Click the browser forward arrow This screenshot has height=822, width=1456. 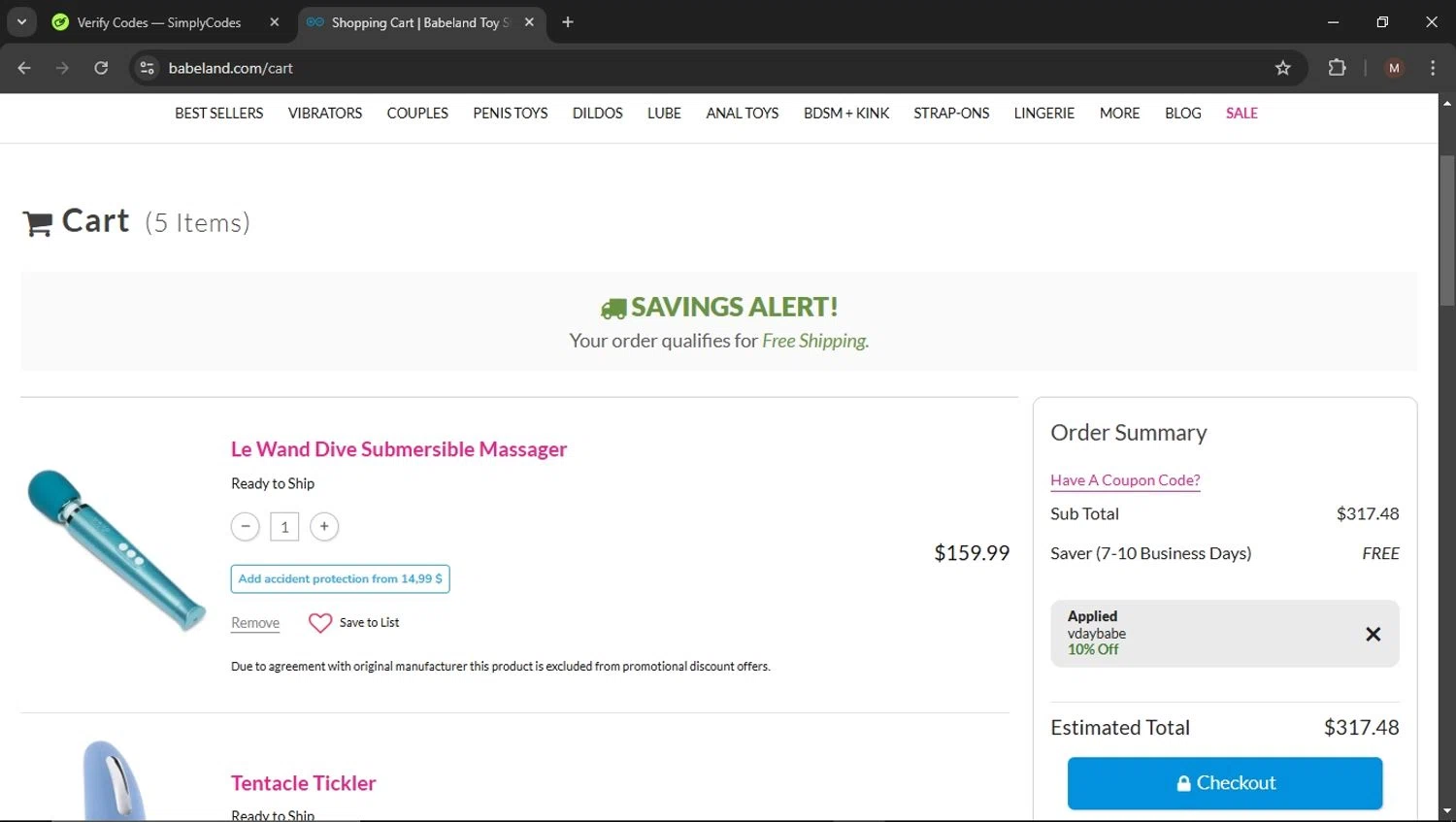pyautogui.click(x=62, y=68)
